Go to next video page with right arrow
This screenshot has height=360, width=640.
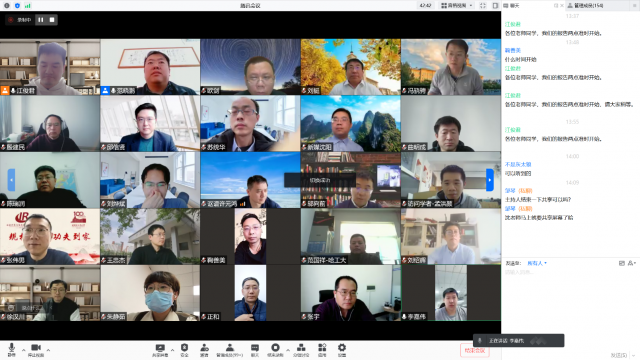(x=489, y=180)
